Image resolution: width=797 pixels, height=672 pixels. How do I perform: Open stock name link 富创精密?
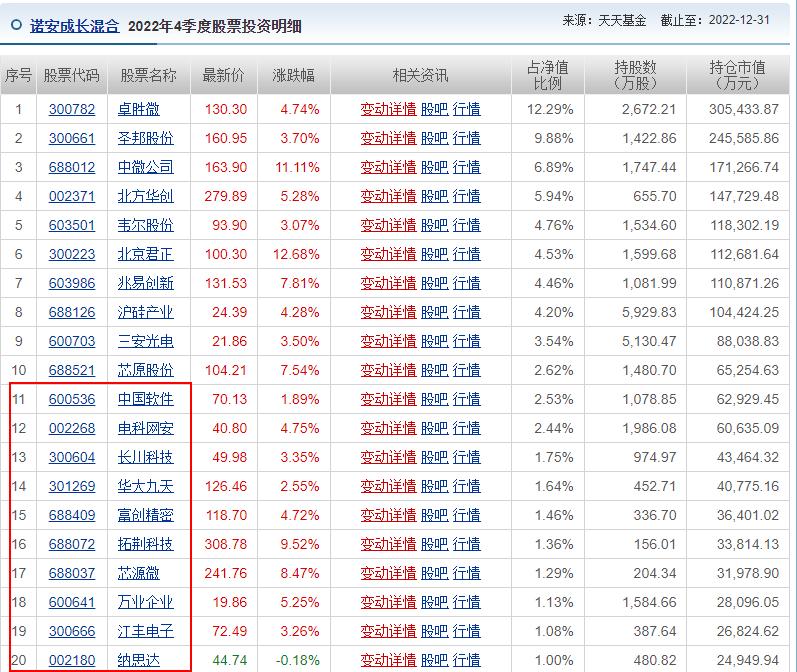click(x=145, y=515)
